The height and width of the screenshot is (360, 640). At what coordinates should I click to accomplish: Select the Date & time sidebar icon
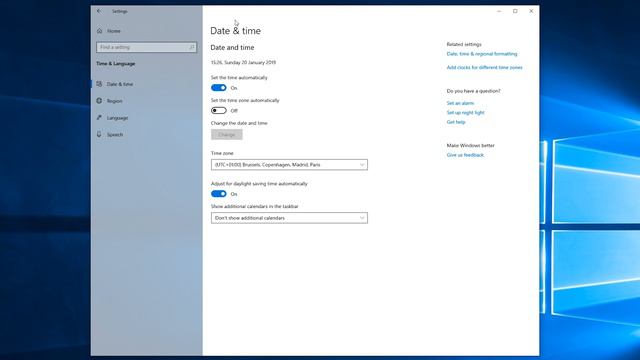99,84
